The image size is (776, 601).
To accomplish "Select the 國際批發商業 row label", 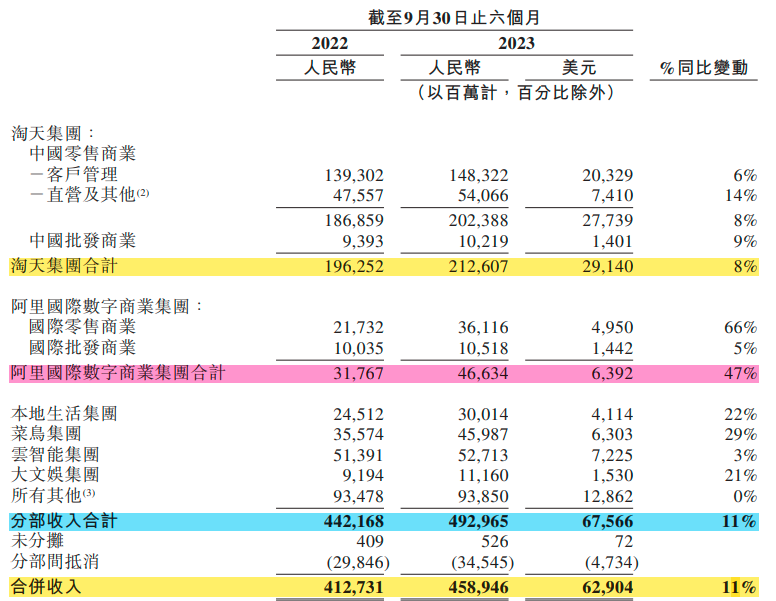I will click(82, 348).
